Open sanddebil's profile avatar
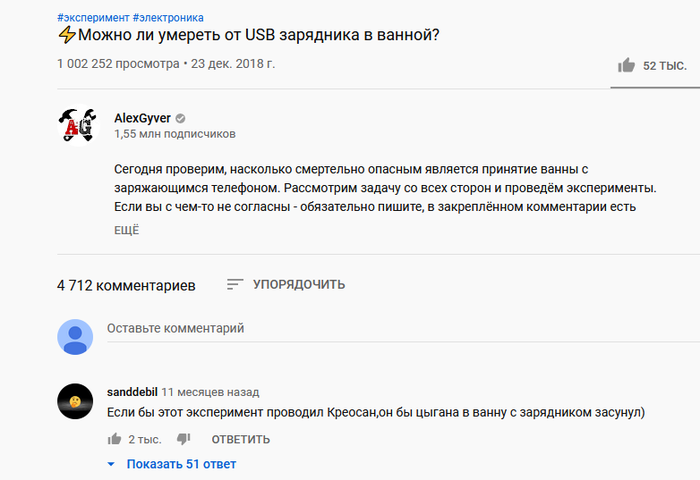 coord(75,401)
